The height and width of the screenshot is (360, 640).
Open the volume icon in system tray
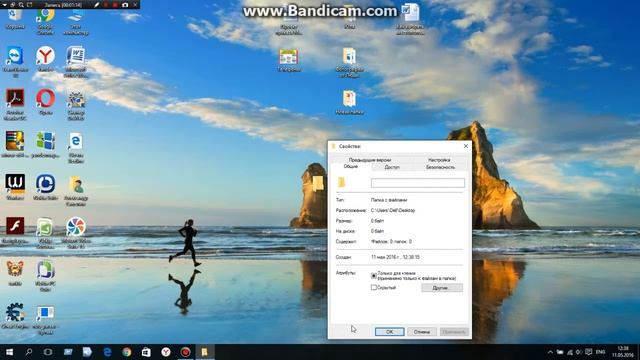(579, 352)
